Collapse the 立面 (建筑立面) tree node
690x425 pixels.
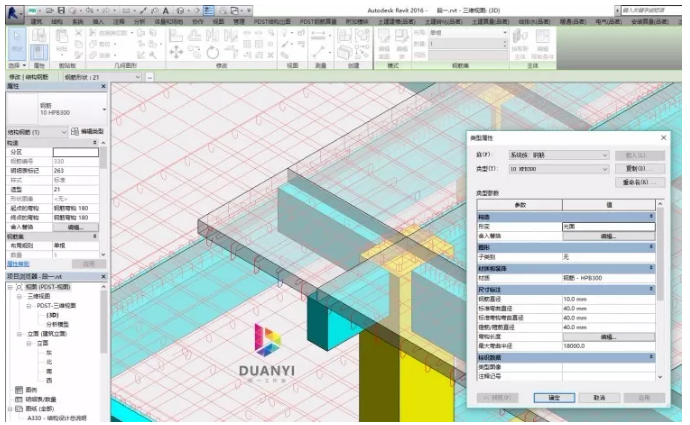(19, 334)
